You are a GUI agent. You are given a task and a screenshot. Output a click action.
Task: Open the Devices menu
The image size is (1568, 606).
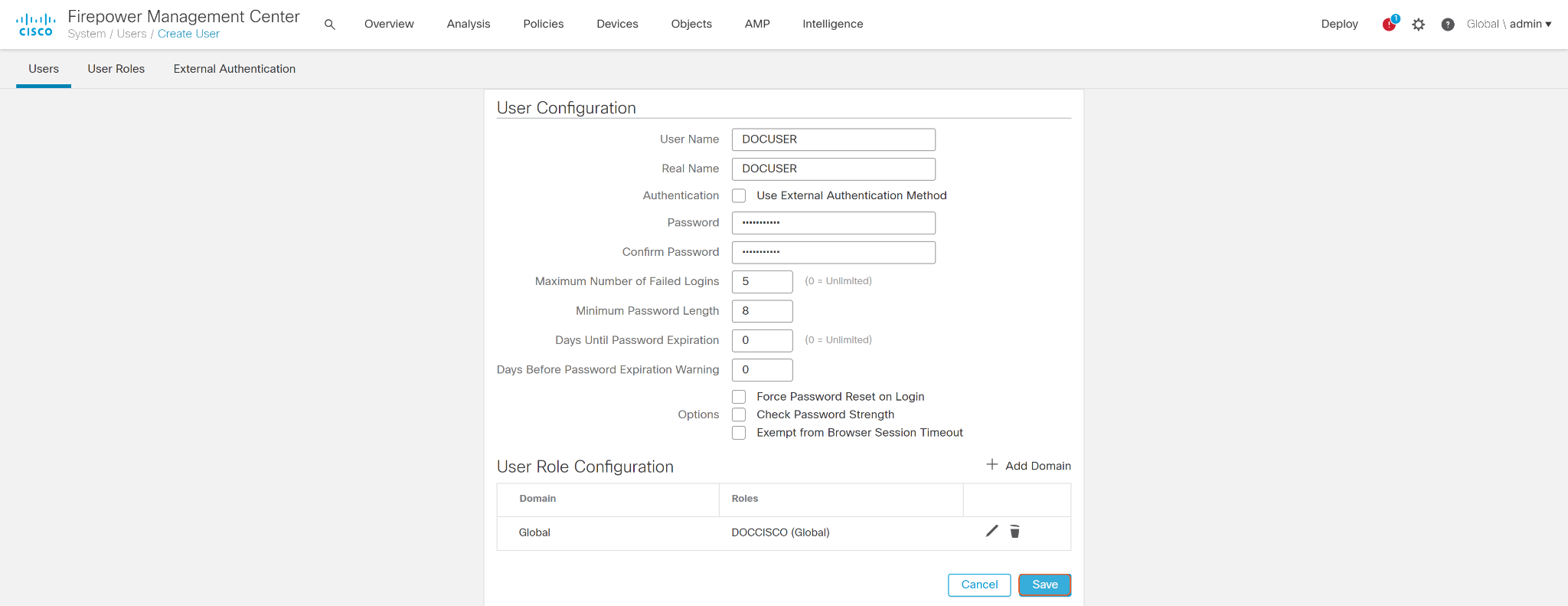point(617,25)
